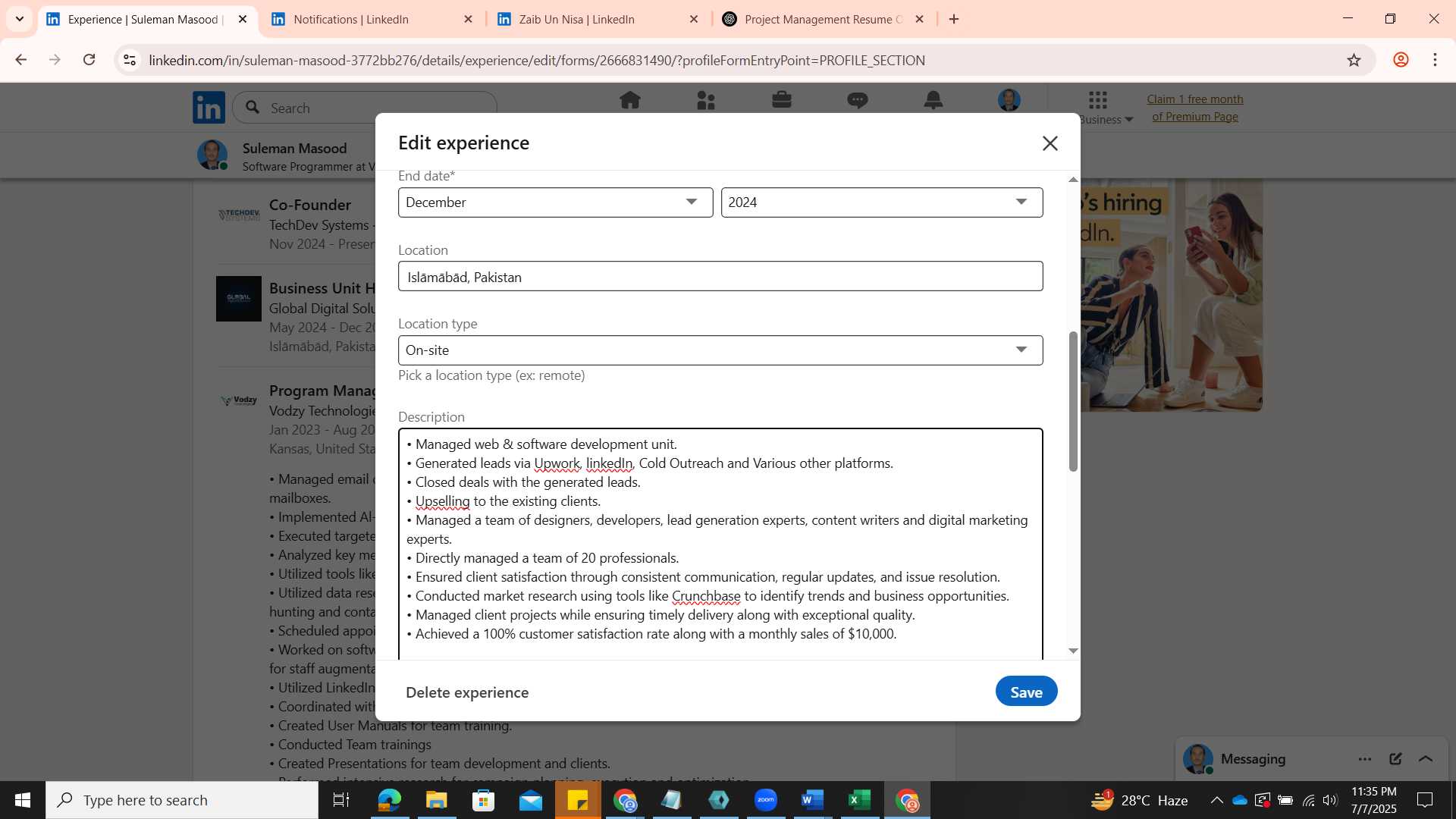The width and height of the screenshot is (1456, 819).
Task: Open Excel from taskbar
Action: (859, 800)
